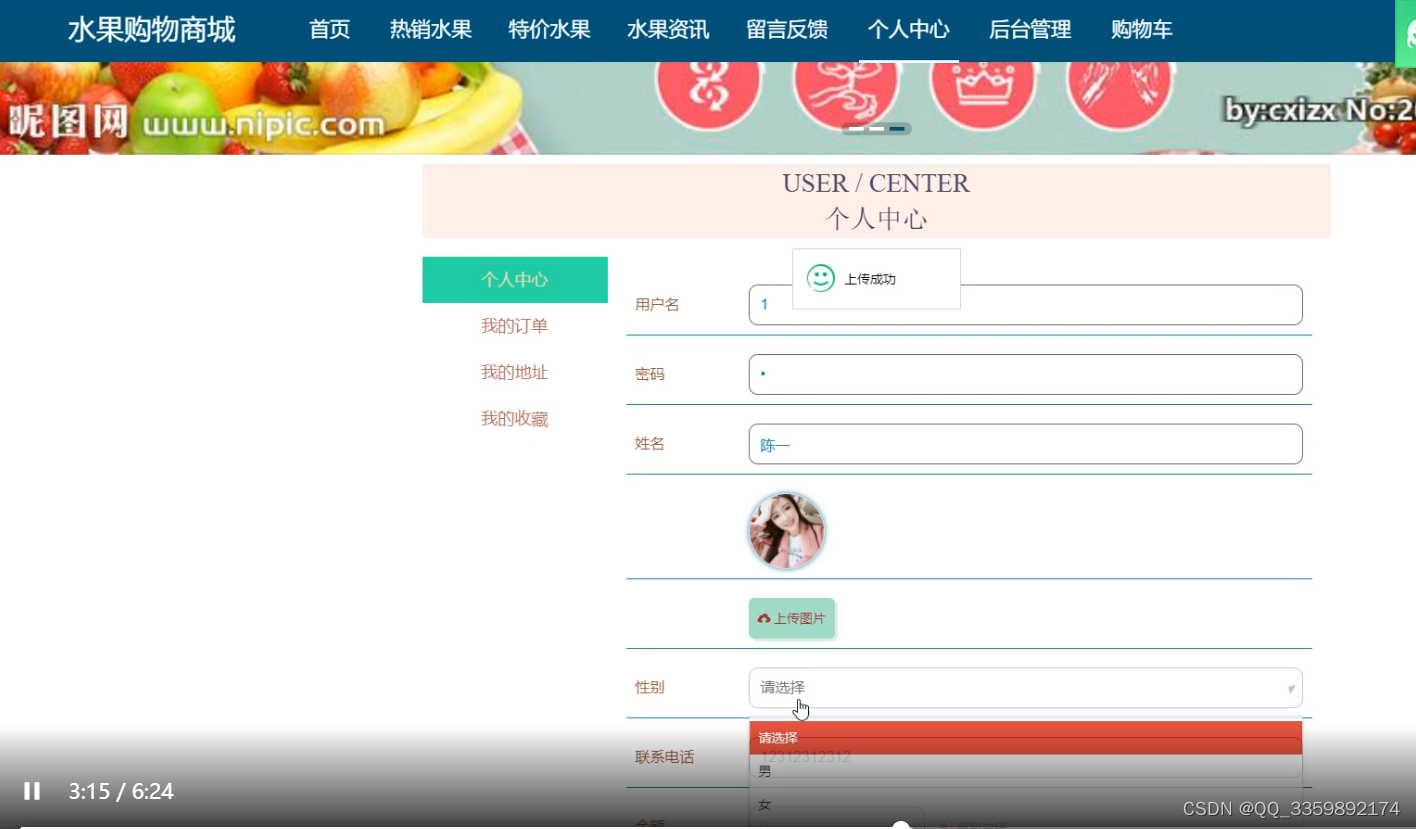Click the user avatar photo

[x=787, y=531]
